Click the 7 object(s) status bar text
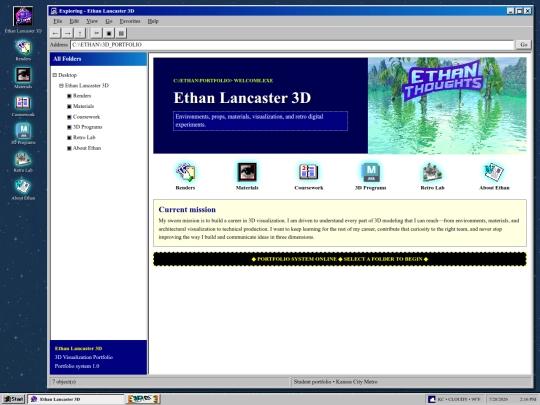This screenshot has width=540, height=405. click(x=64, y=382)
